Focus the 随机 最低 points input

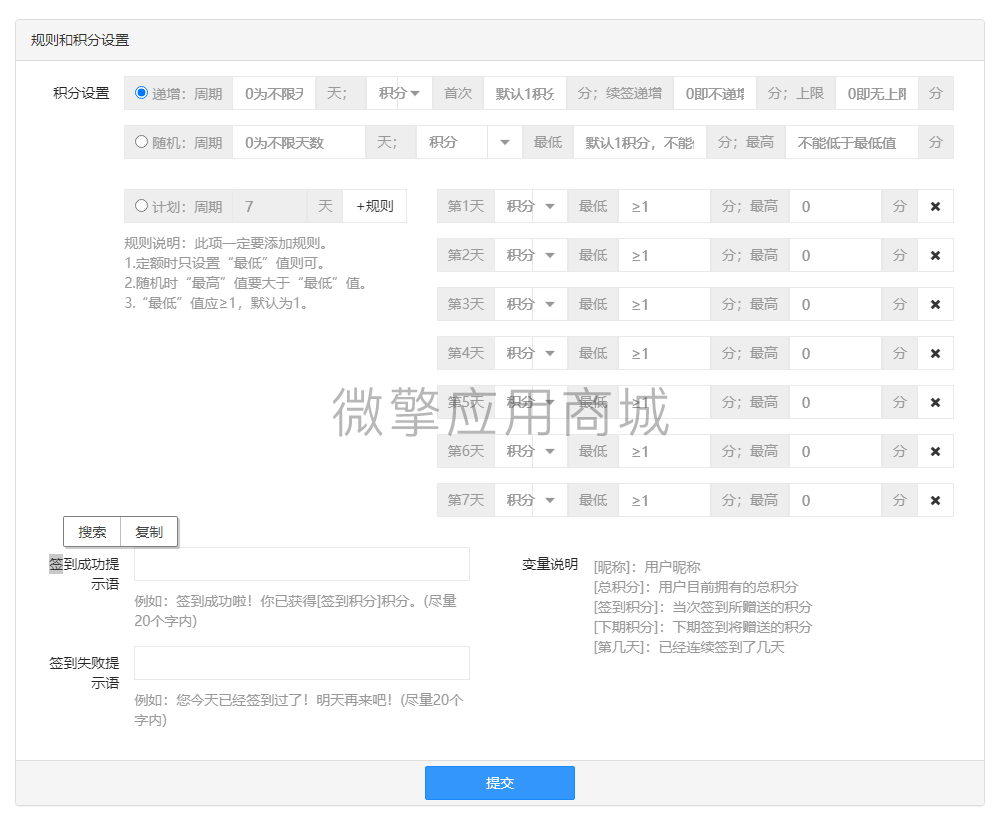coord(640,142)
